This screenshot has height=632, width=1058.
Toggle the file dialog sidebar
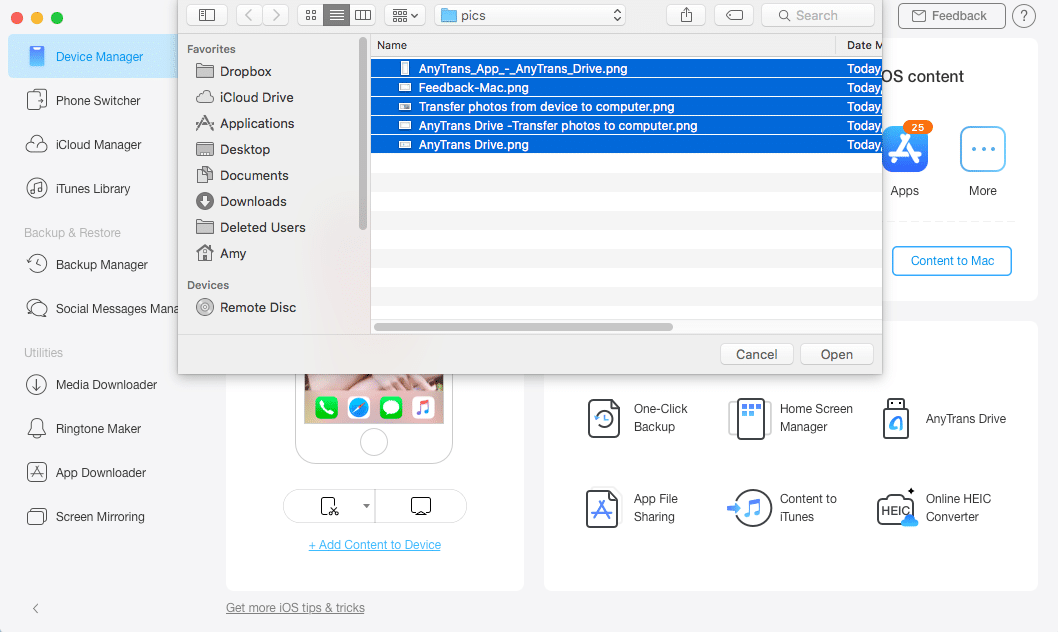(207, 15)
